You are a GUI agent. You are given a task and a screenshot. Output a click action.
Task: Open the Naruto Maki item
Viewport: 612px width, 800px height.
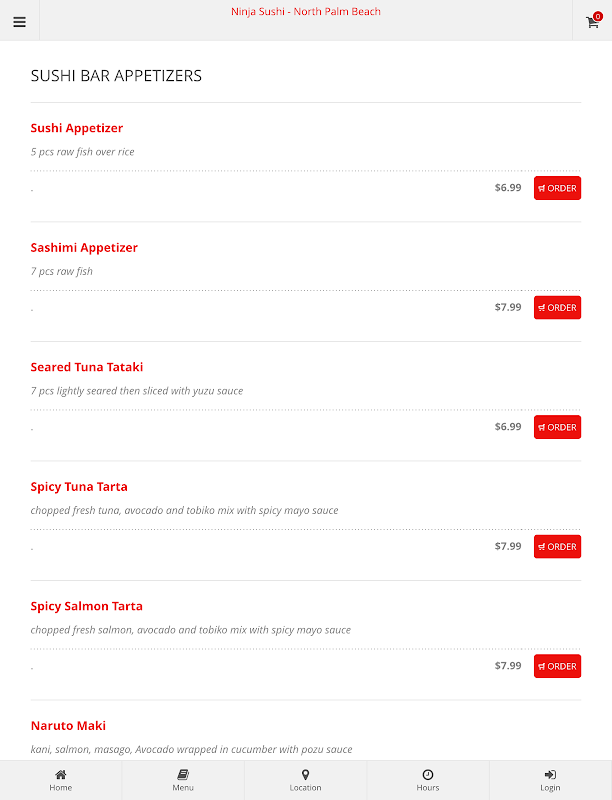[x=68, y=726]
